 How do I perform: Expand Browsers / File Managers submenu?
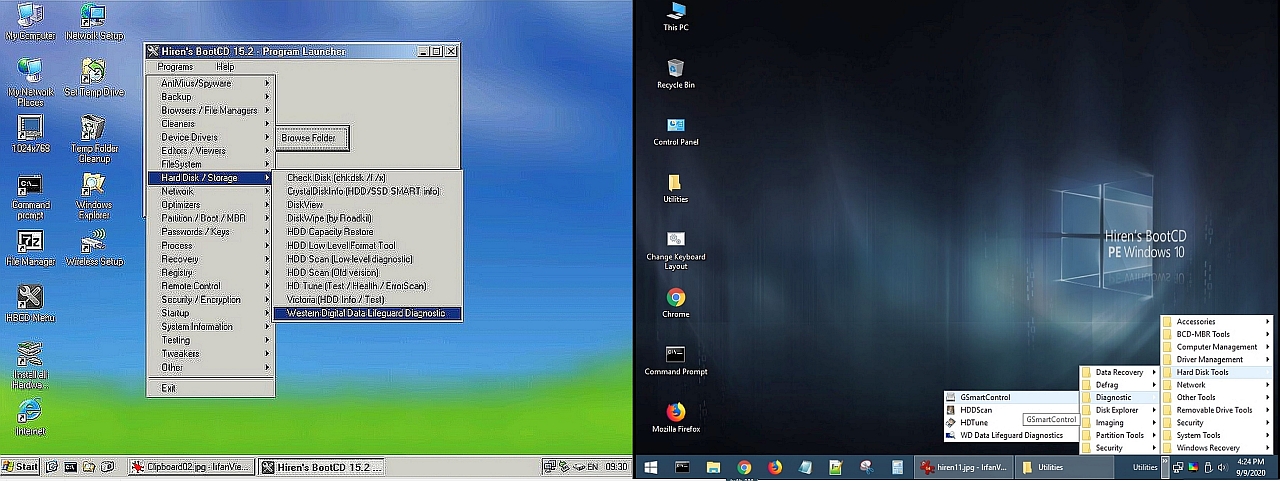click(210, 110)
